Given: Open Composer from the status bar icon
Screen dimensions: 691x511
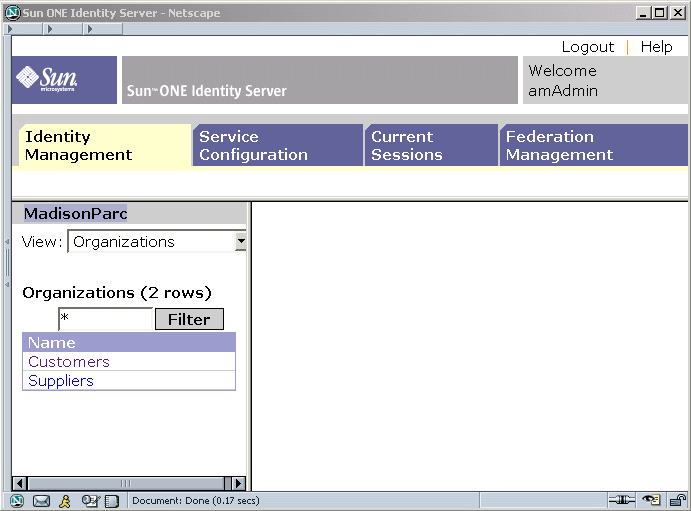Looking at the screenshot, I should click(90, 501).
